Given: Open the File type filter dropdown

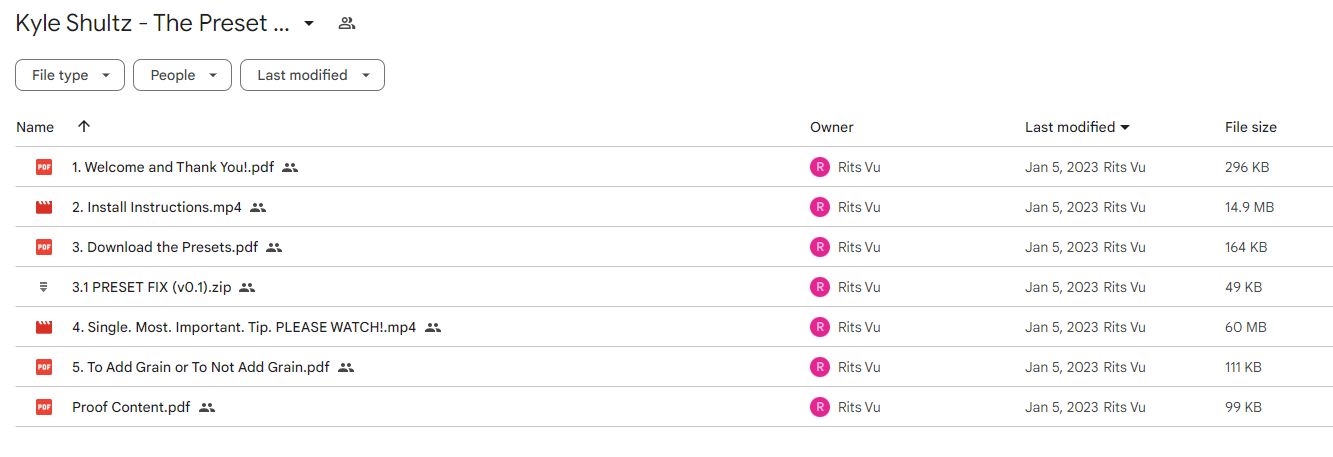Looking at the screenshot, I should point(70,75).
